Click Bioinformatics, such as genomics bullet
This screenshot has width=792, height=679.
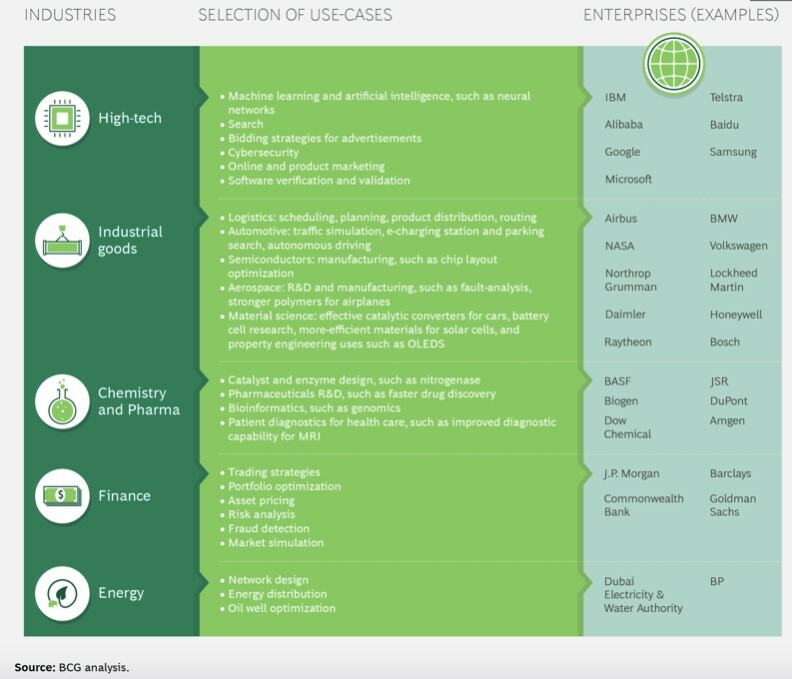pyautogui.click(x=310, y=408)
